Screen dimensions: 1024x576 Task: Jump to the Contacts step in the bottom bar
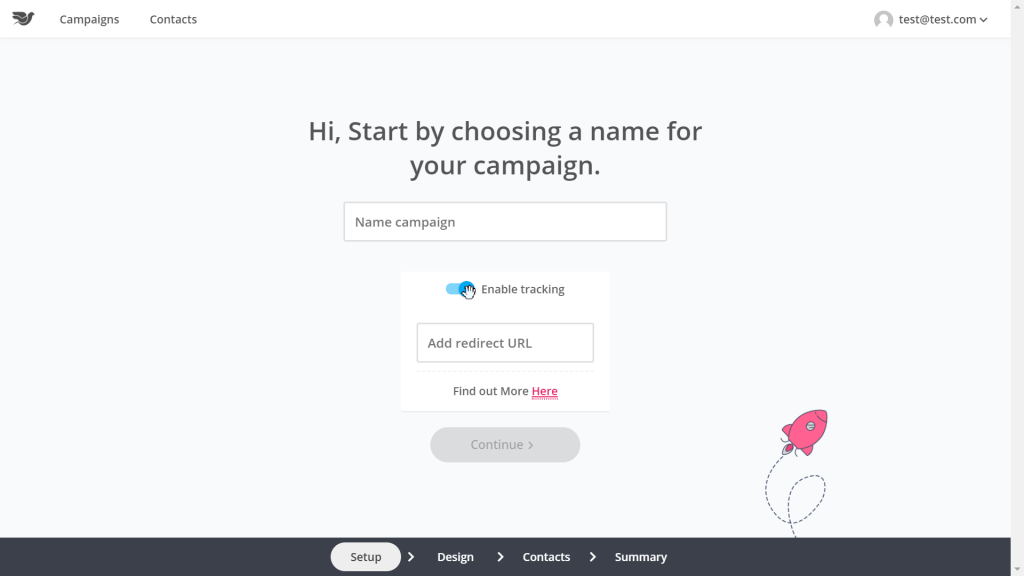point(546,557)
